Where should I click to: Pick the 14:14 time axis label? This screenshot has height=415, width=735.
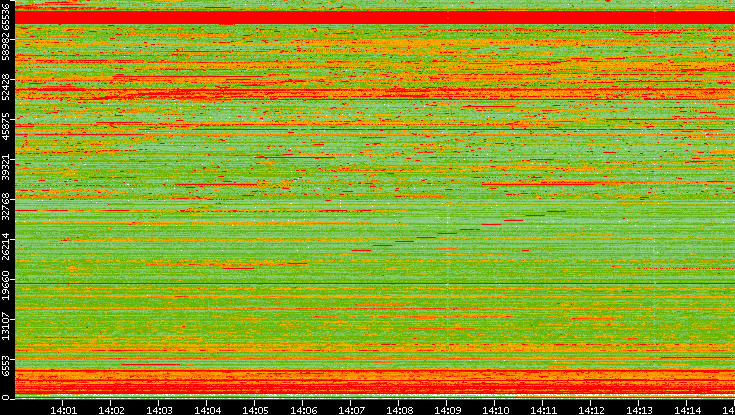[x=687, y=410]
